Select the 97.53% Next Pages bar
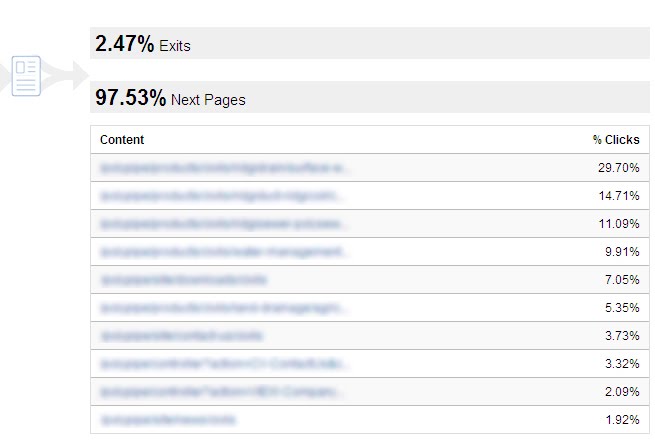 pos(369,98)
